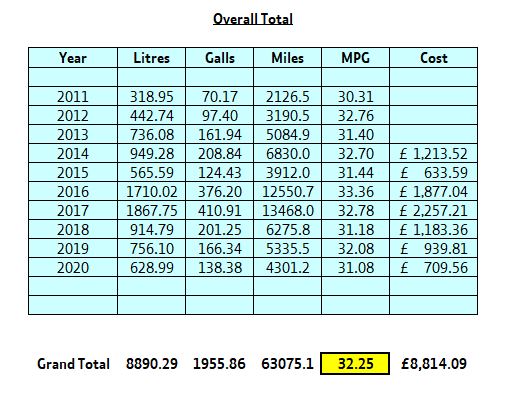Select the 2013 galls value 161.94
This screenshot has height=398, width=505.
pyautogui.click(x=220, y=134)
